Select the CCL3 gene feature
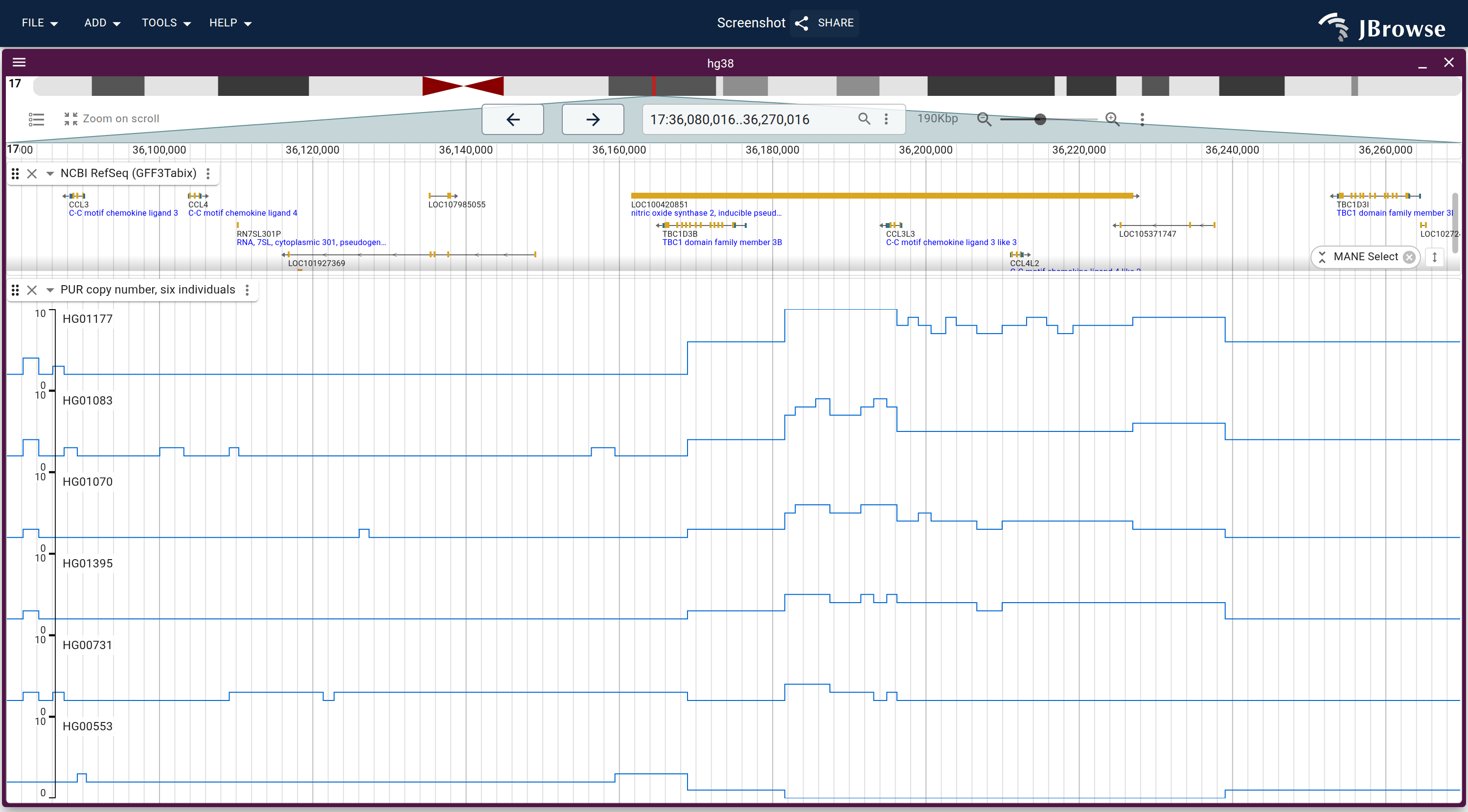 (74, 196)
